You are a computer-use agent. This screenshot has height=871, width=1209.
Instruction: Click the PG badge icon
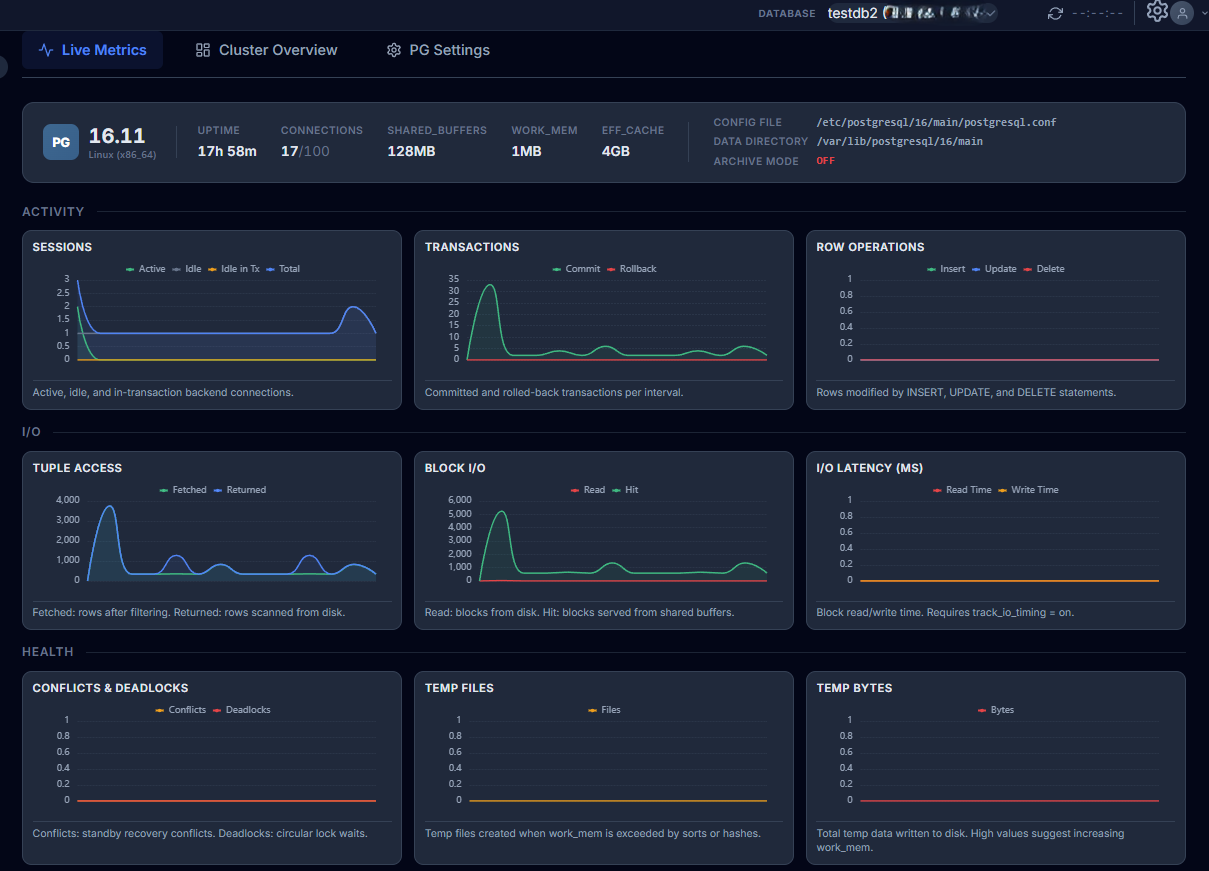[60, 142]
